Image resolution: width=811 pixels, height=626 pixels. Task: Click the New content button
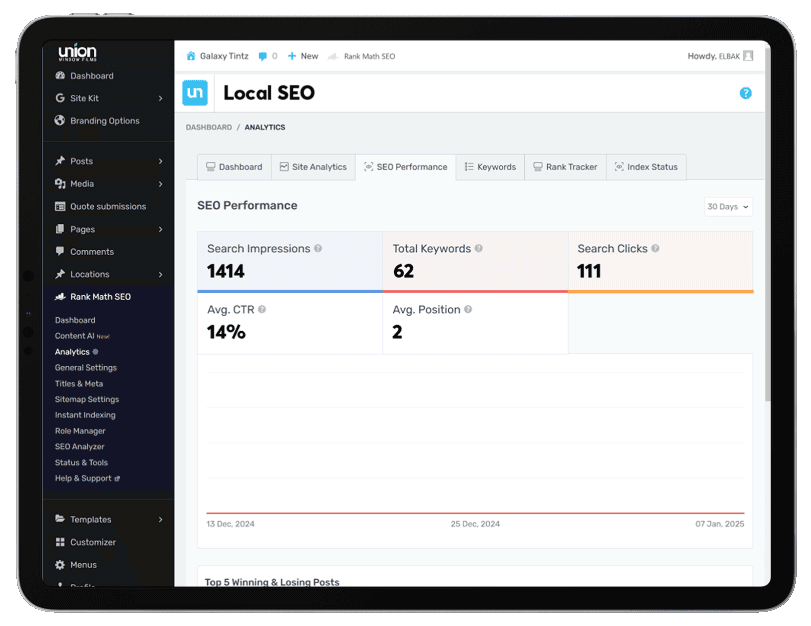coord(303,56)
